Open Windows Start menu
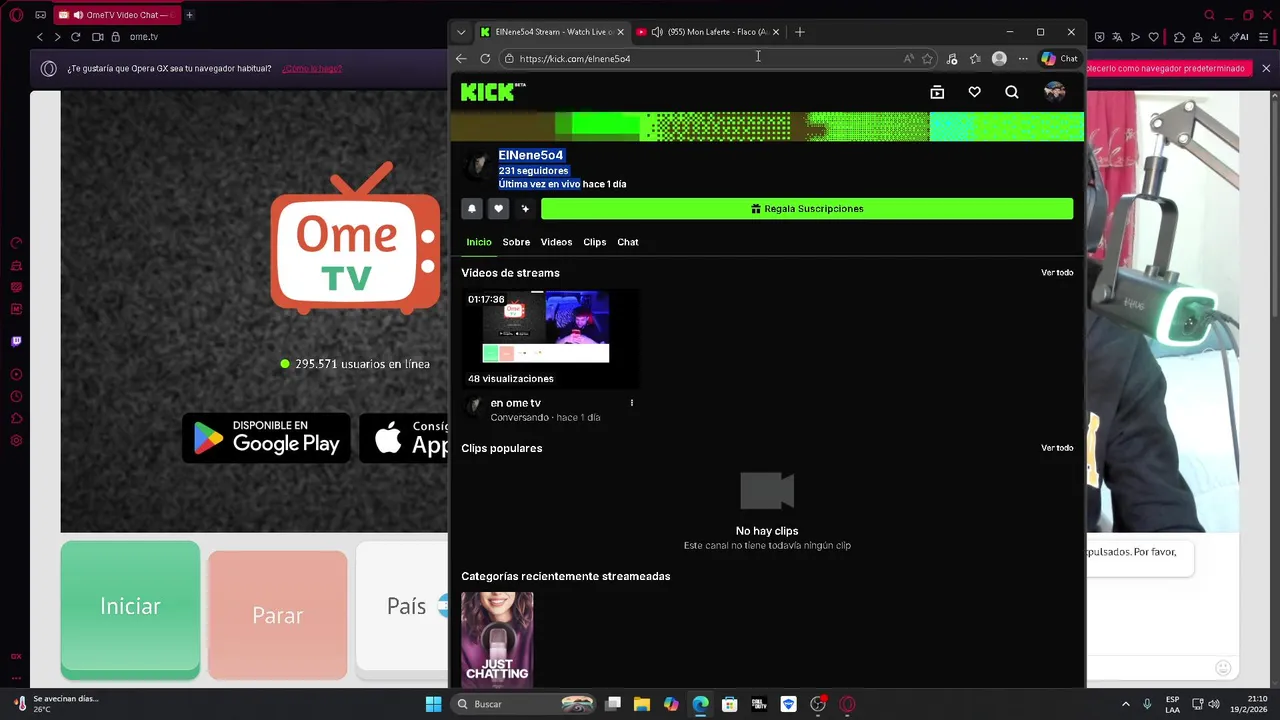The height and width of the screenshot is (720, 1280). click(x=433, y=704)
